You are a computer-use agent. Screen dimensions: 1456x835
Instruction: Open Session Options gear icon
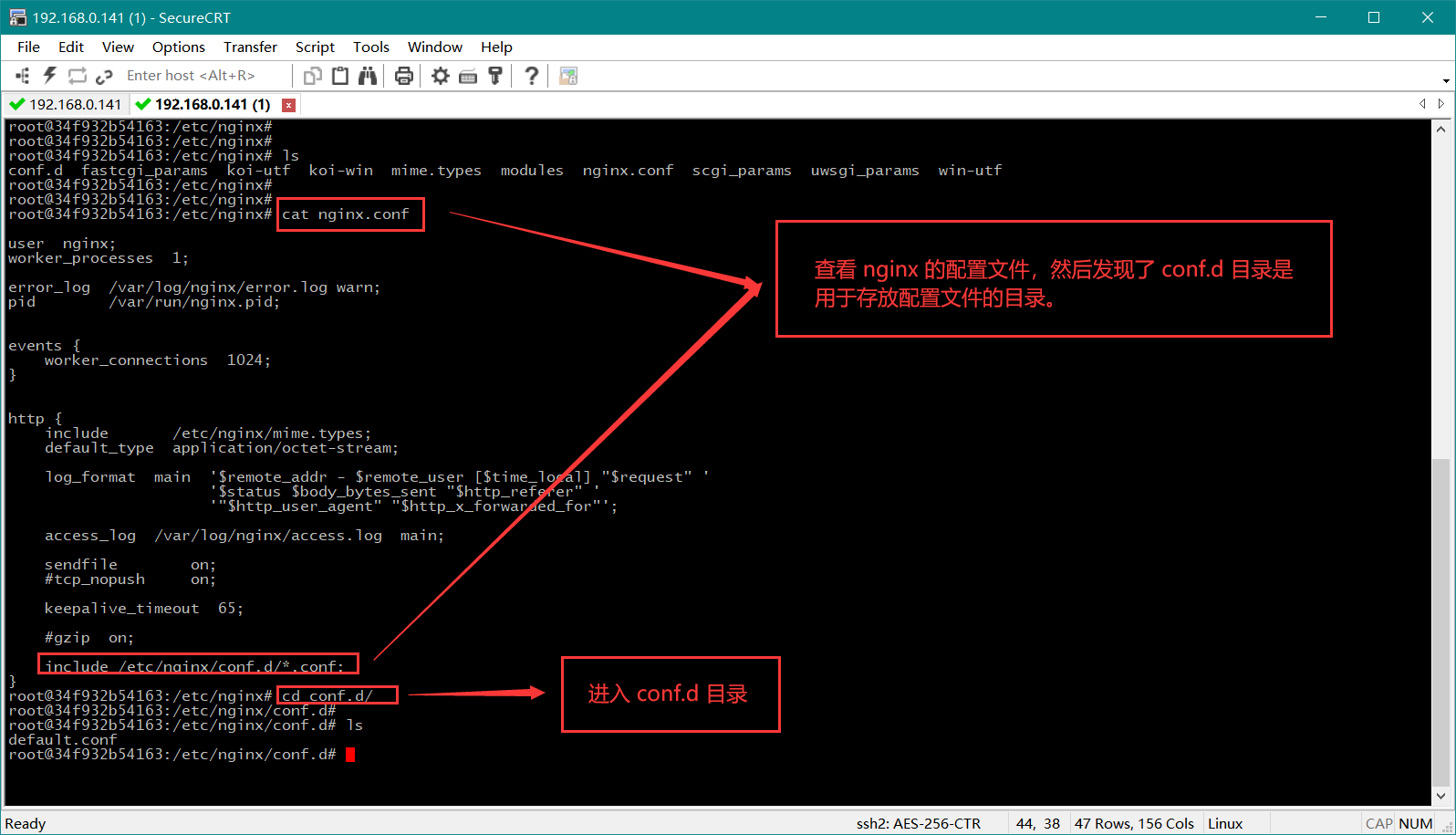click(441, 76)
